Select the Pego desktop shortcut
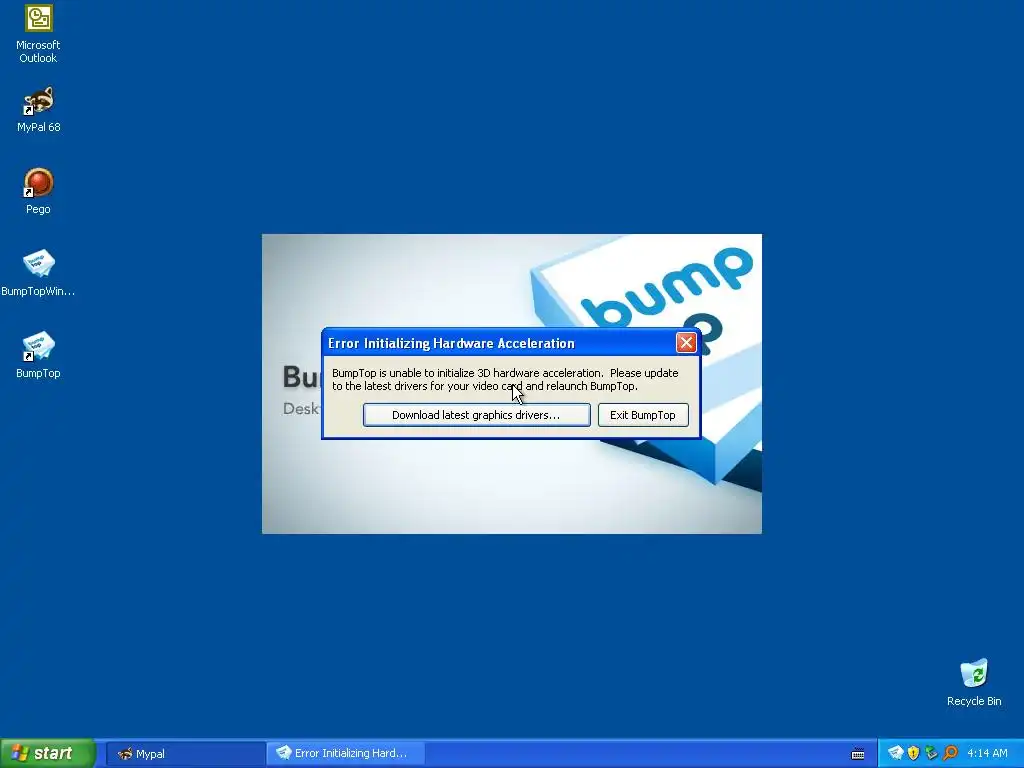1024x768 pixels. 38,191
